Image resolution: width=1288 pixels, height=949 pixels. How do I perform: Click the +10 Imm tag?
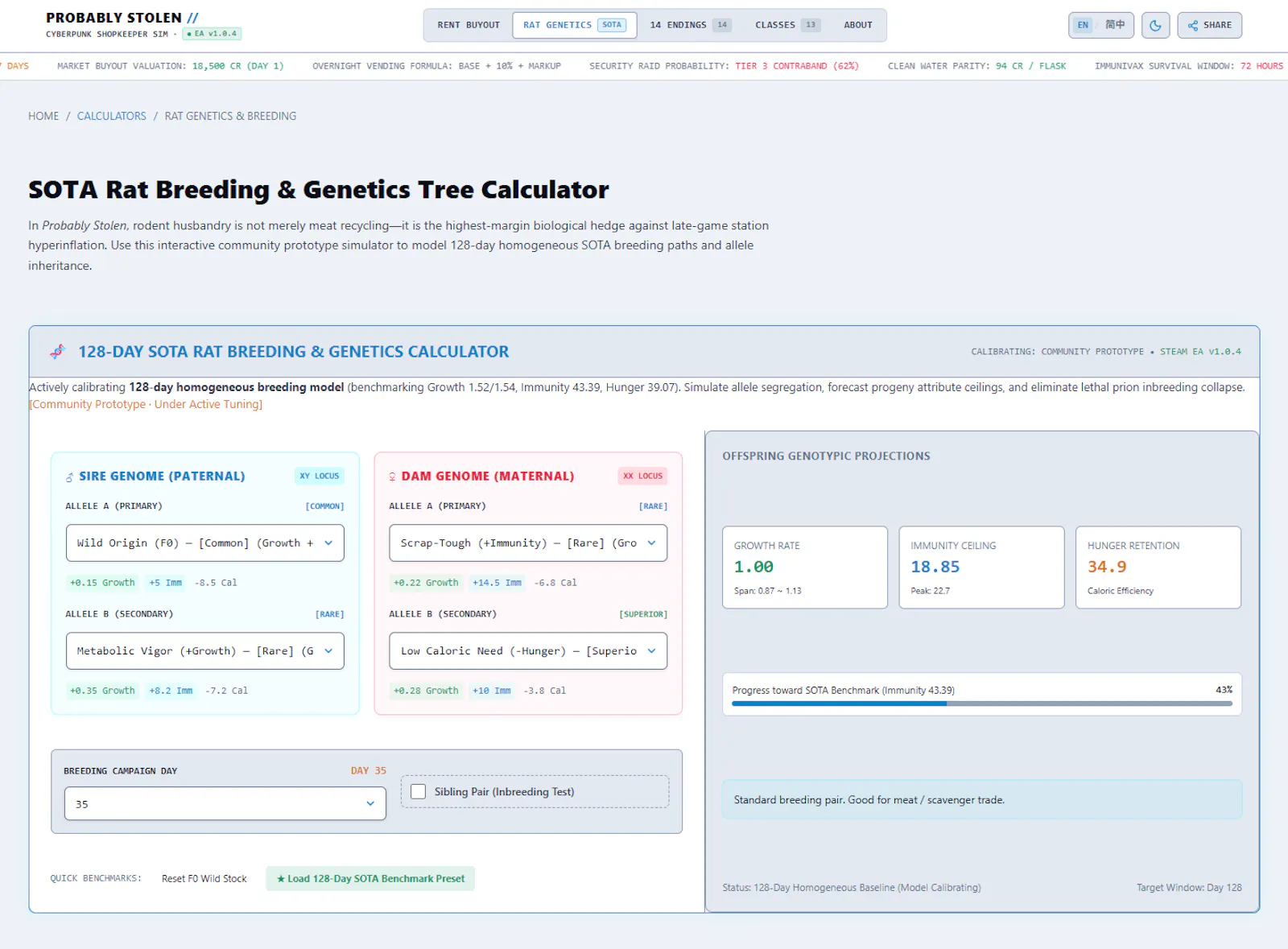pyautogui.click(x=492, y=691)
